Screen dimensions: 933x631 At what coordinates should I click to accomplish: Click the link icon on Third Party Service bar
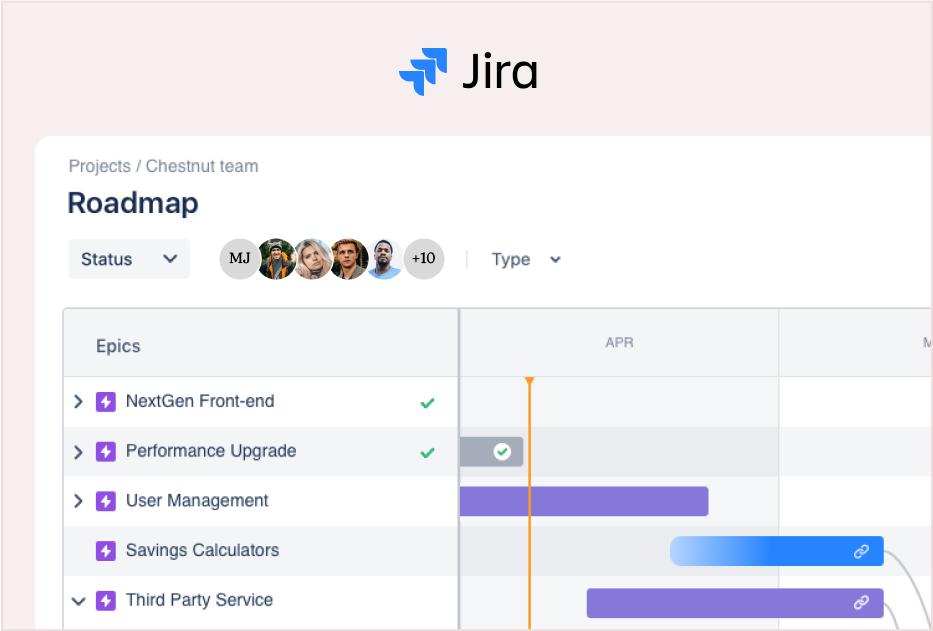861,603
